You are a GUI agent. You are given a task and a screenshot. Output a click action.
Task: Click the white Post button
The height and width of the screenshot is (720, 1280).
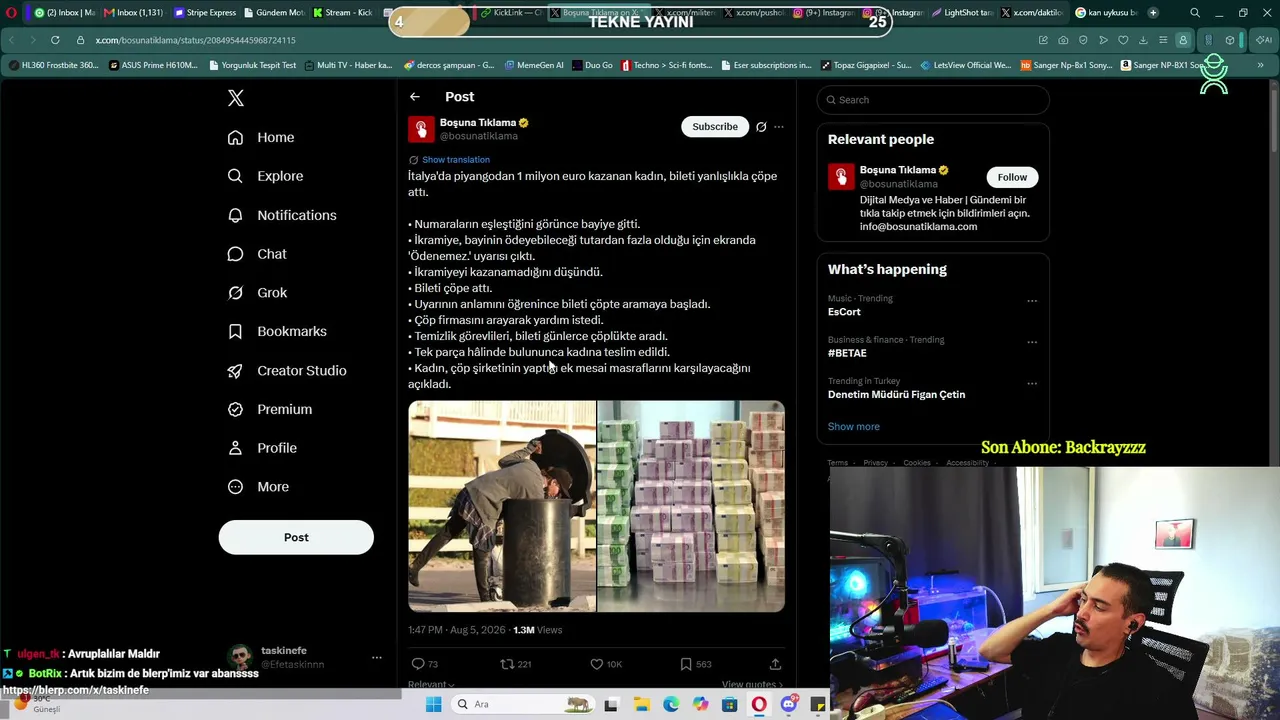pos(296,537)
